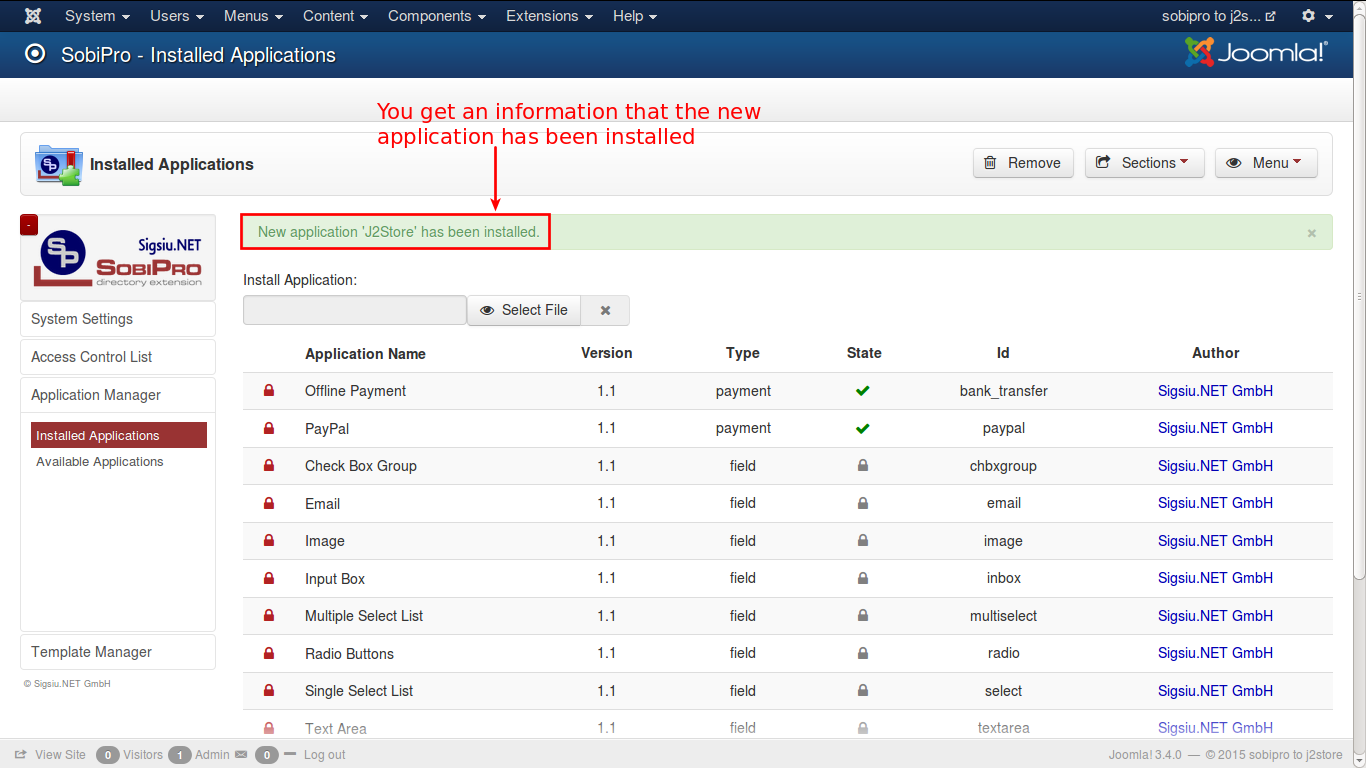Viewport: 1366px width, 768px height.
Task: Open Sigsiu.NET GmbH link for Offline Payment
Action: (x=1215, y=391)
